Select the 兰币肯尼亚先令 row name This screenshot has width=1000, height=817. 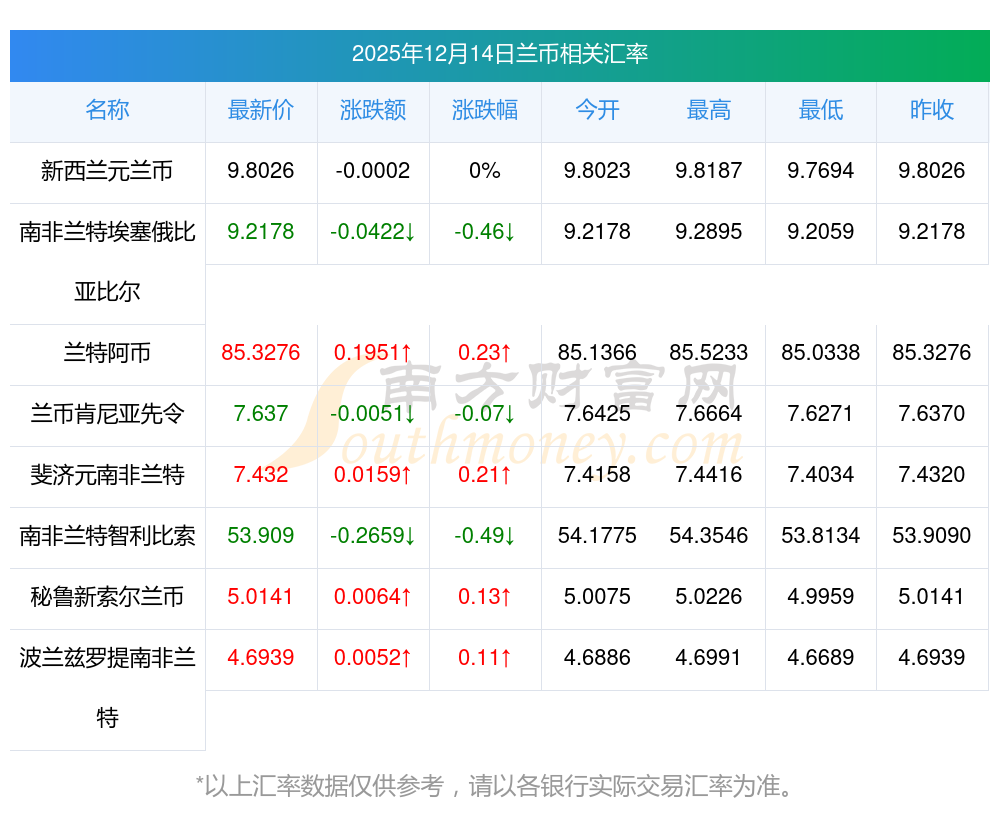107,414
